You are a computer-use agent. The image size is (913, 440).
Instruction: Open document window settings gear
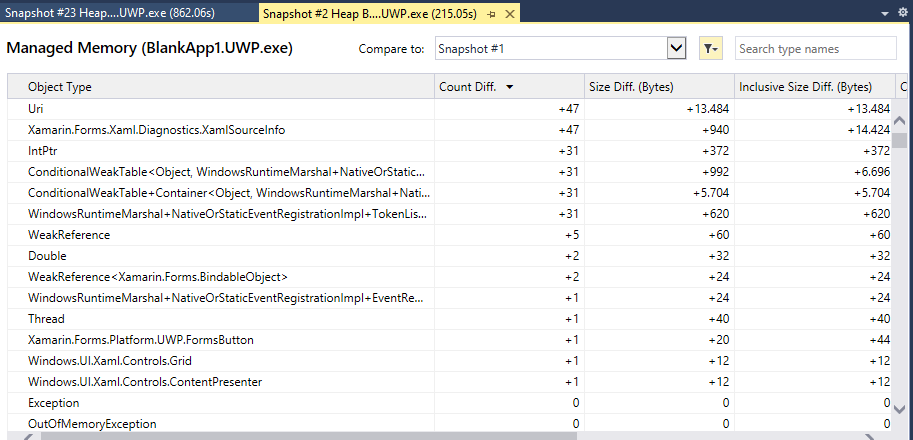[x=903, y=13]
